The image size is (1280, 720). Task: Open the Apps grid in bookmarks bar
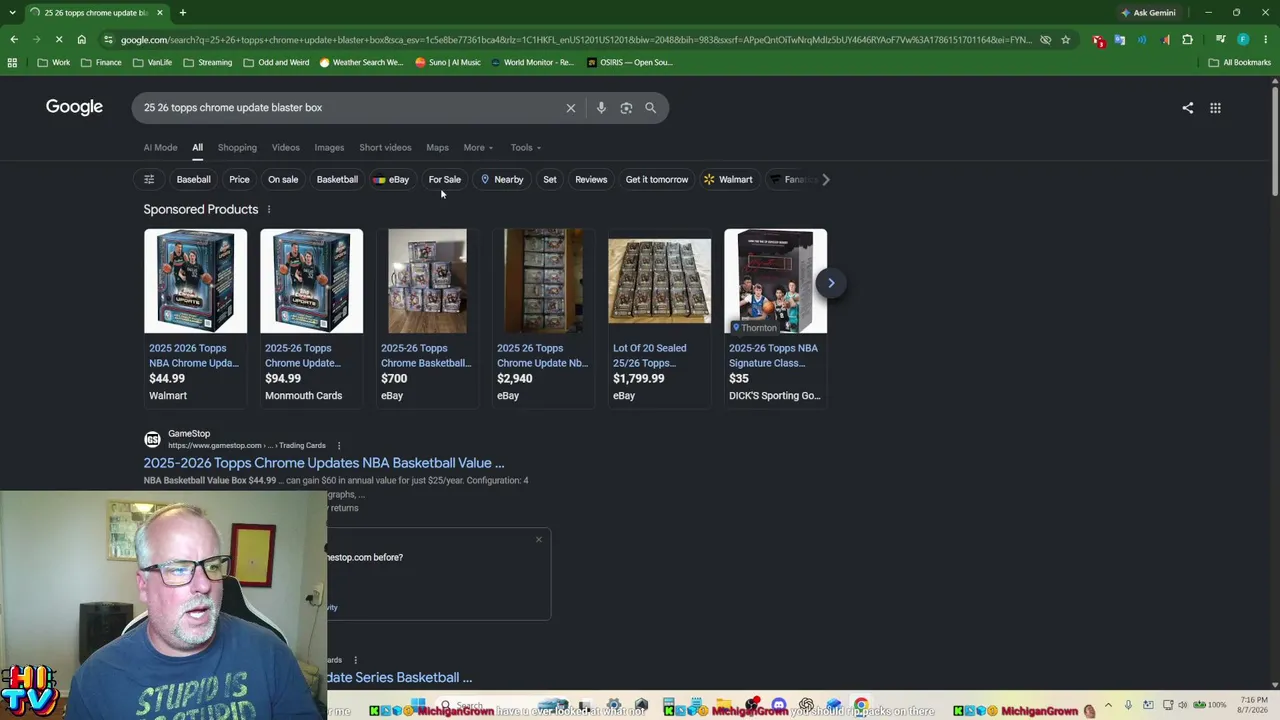(x=12, y=62)
